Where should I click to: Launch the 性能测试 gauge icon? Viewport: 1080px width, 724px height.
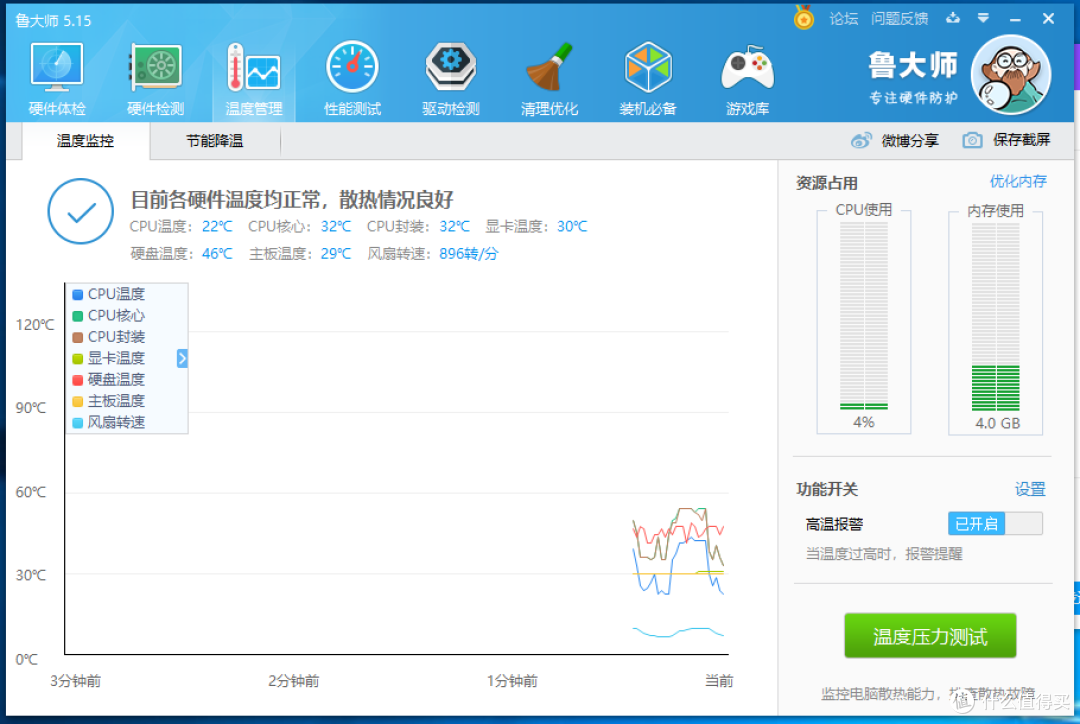[352, 79]
